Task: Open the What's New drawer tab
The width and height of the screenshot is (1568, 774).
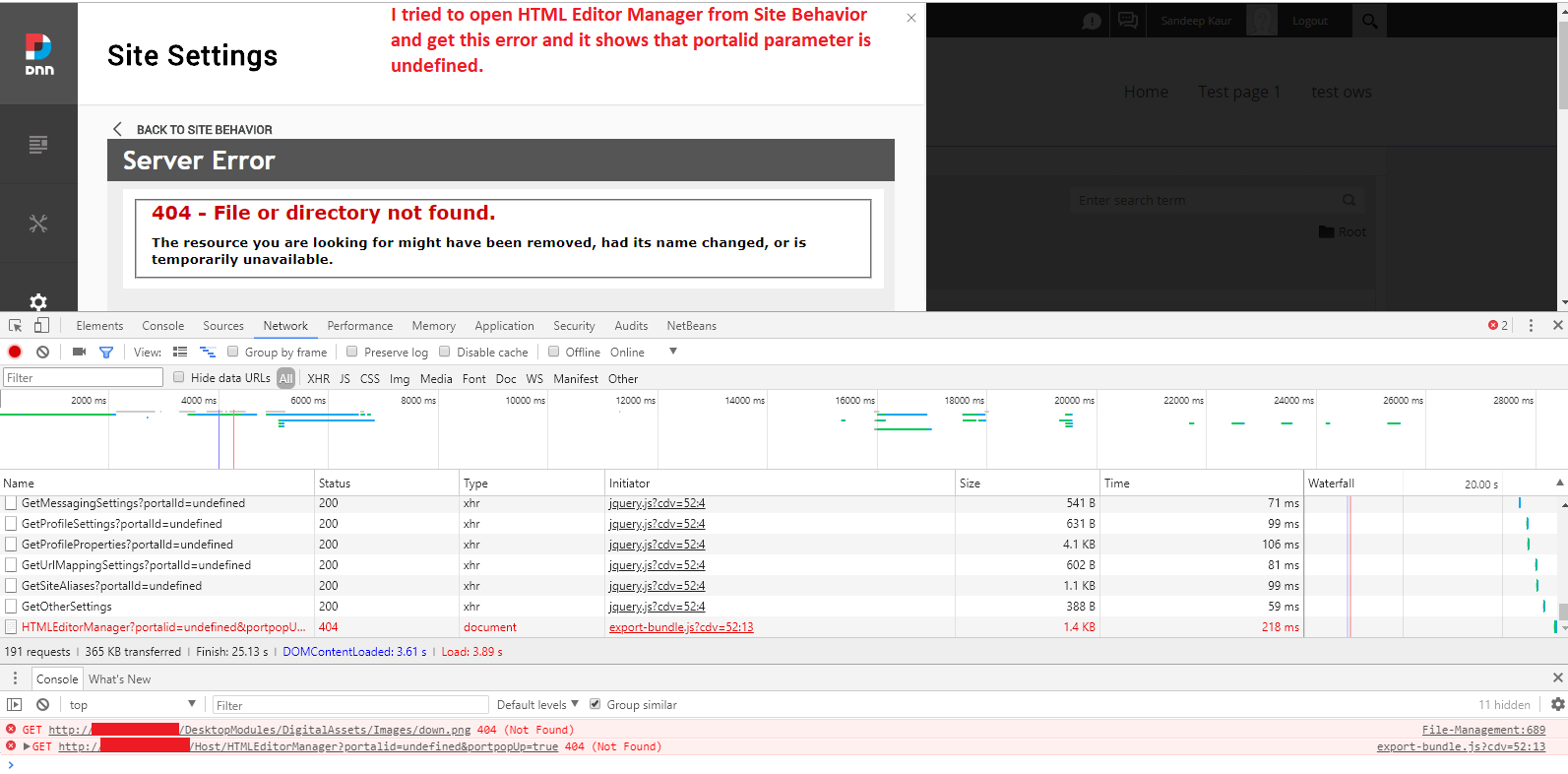Action: 119,678
